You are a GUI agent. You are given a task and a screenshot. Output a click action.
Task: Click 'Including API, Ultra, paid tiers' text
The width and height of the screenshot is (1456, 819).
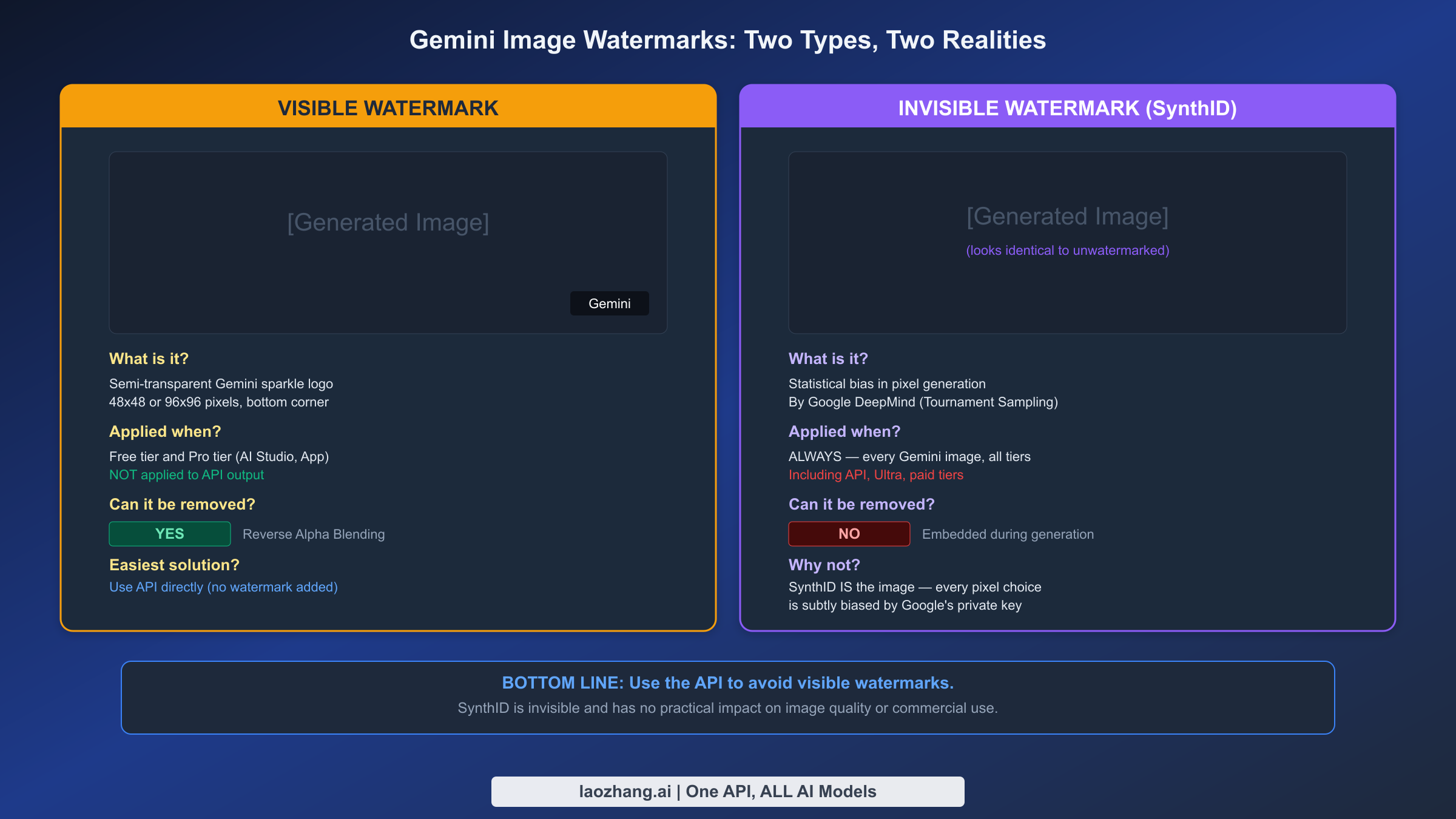tap(876, 475)
